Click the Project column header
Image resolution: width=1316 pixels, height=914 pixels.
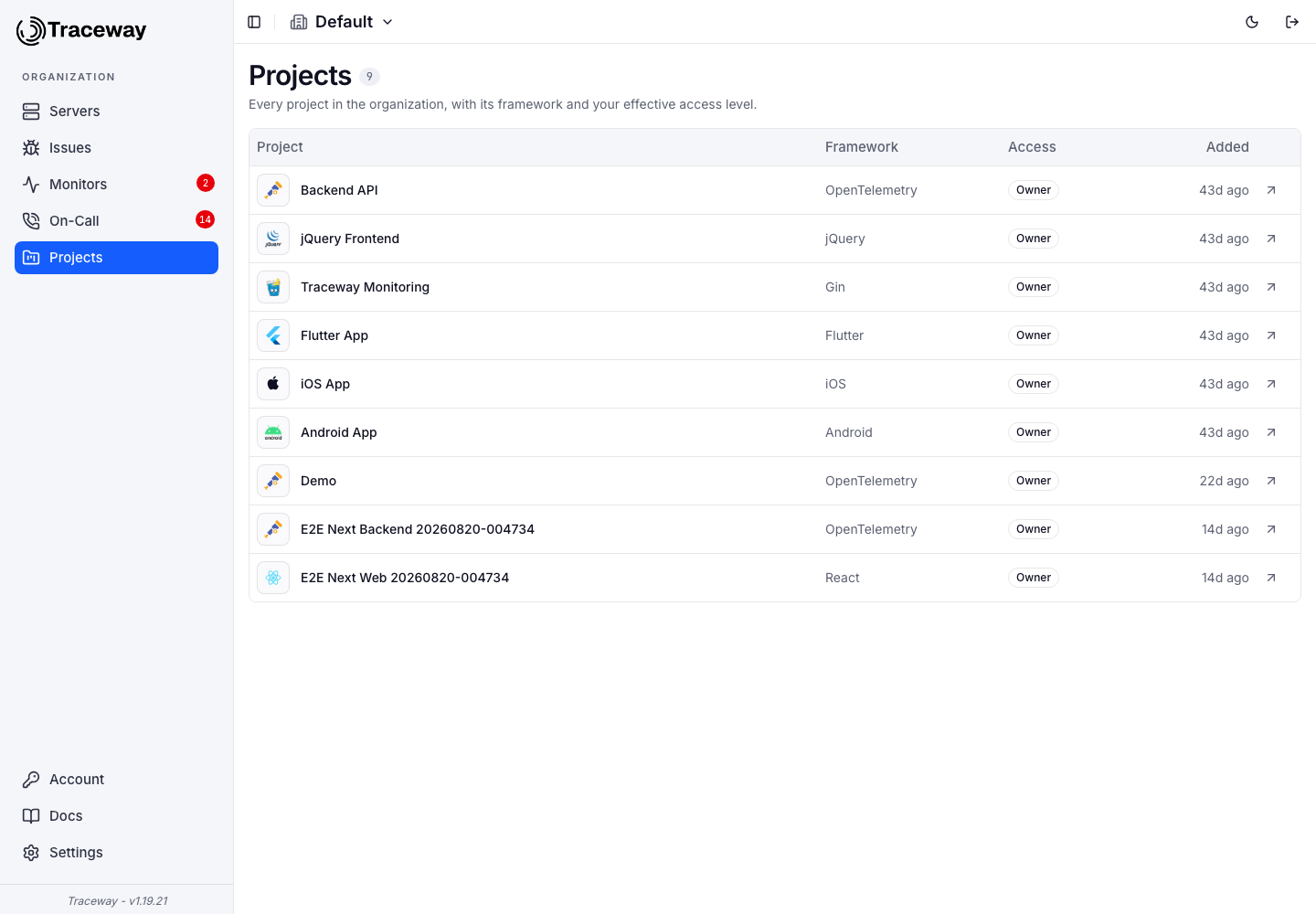(280, 147)
